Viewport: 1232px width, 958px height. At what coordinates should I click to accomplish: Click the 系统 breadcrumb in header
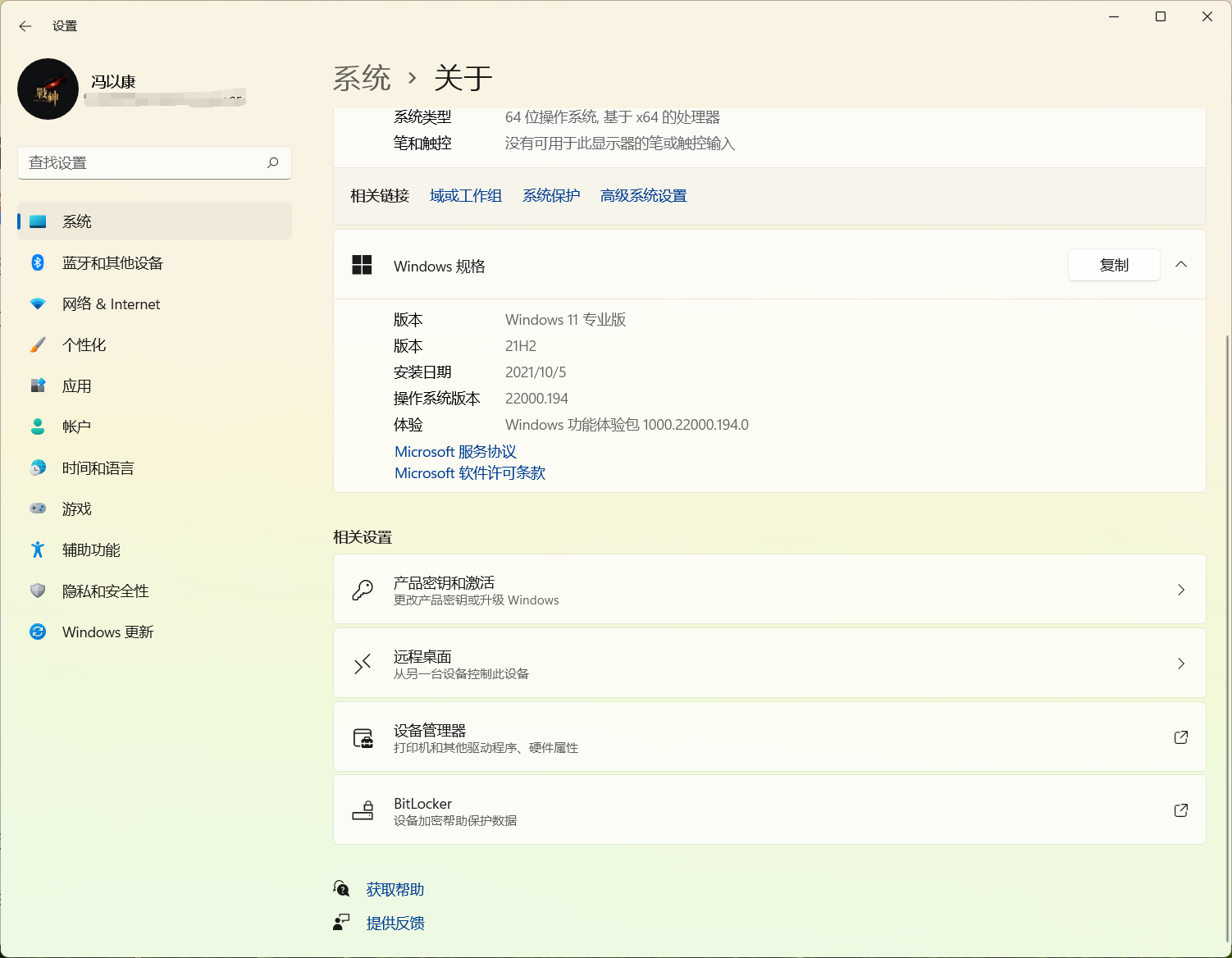pos(362,79)
